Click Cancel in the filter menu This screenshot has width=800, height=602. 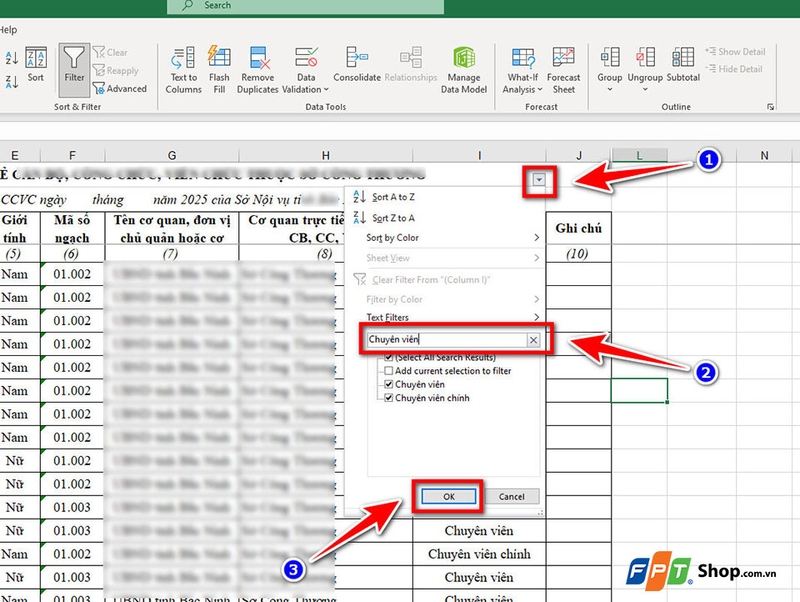(x=511, y=496)
